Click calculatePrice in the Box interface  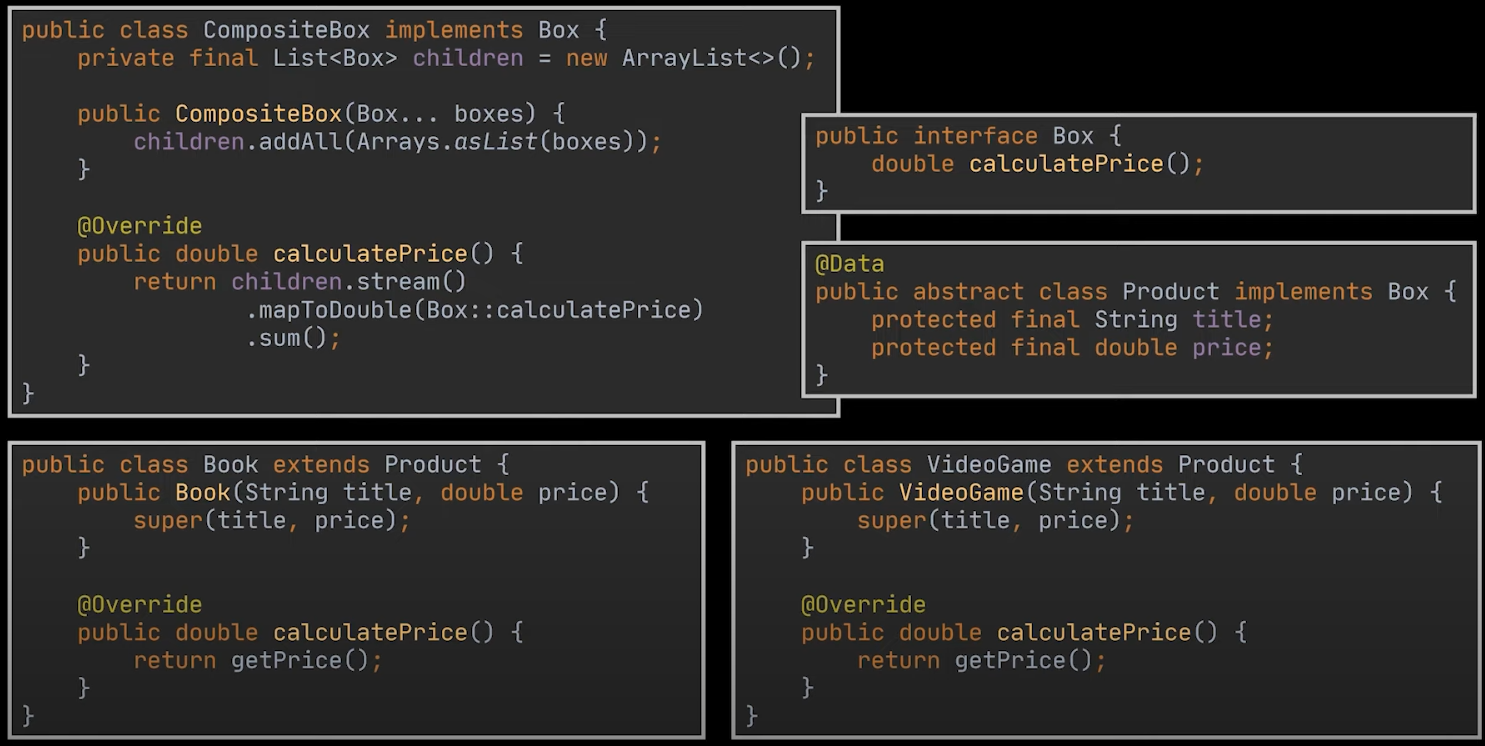click(1066, 164)
